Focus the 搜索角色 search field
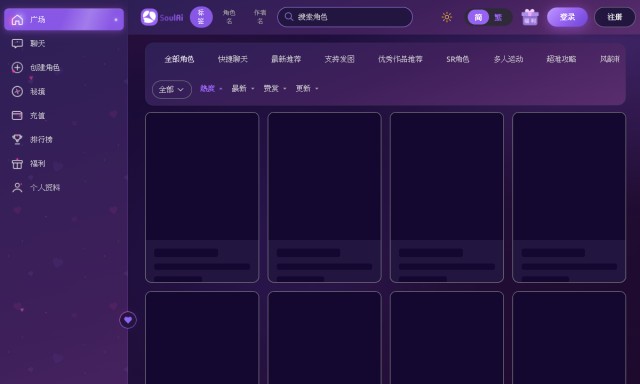Screen dimensions: 640x384 pos(345,17)
